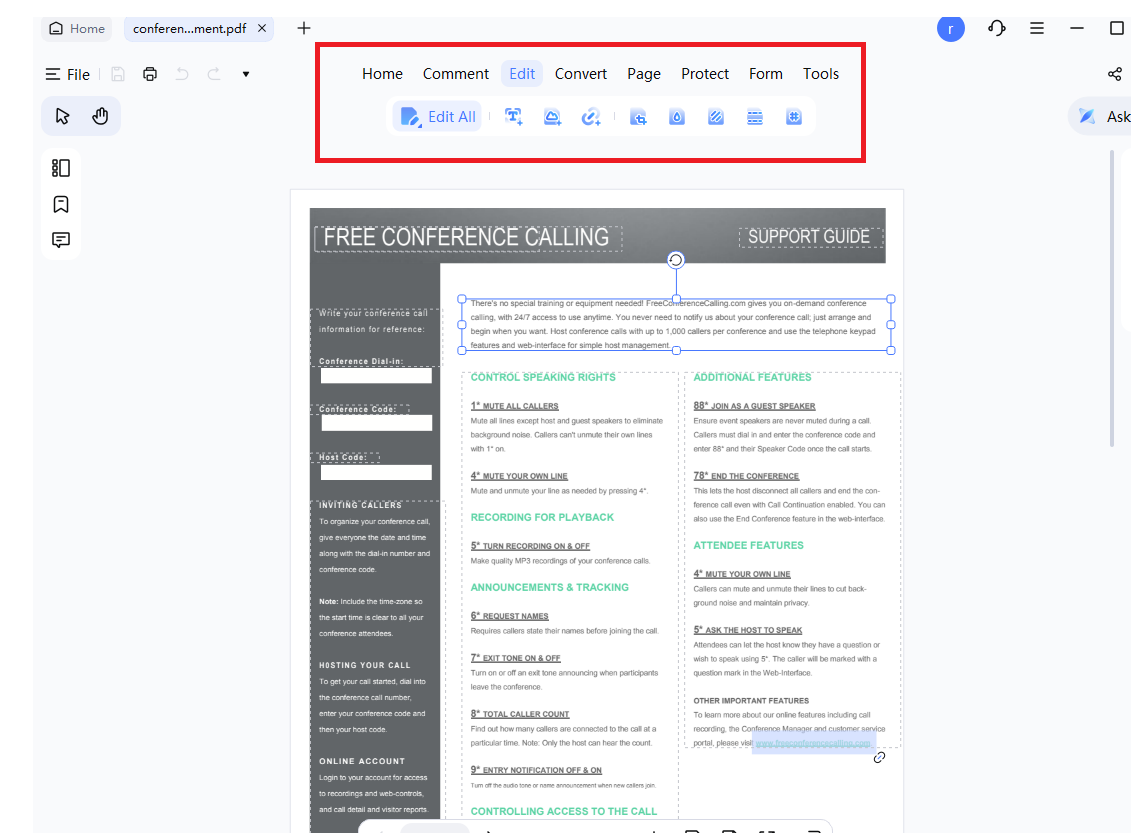Open the Protect tab
Screen dimensions: 1131x833
[705, 74]
